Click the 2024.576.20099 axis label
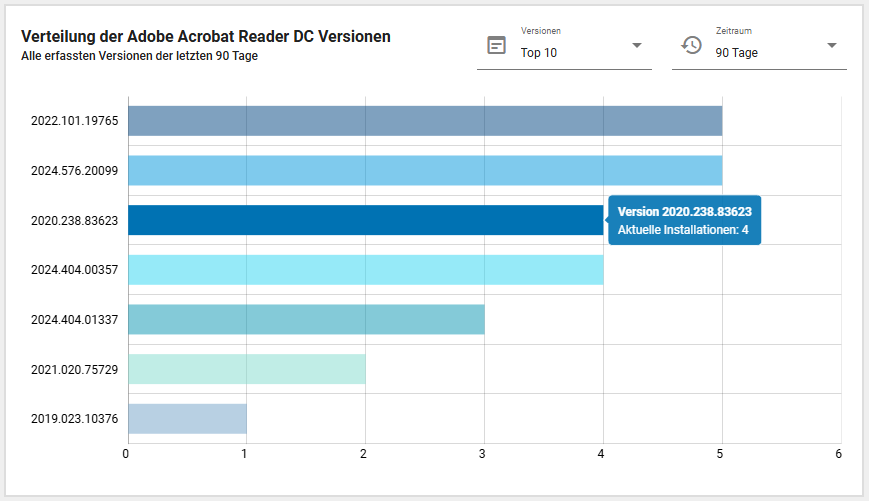This screenshot has width=869, height=501. pyautogui.click(x=75, y=171)
